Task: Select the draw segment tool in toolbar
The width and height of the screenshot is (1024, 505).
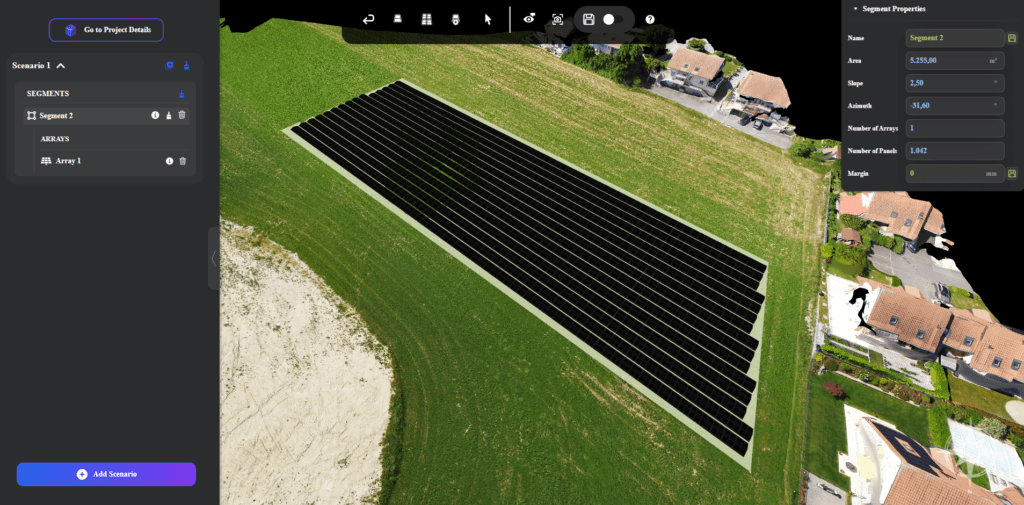Action: click(397, 20)
